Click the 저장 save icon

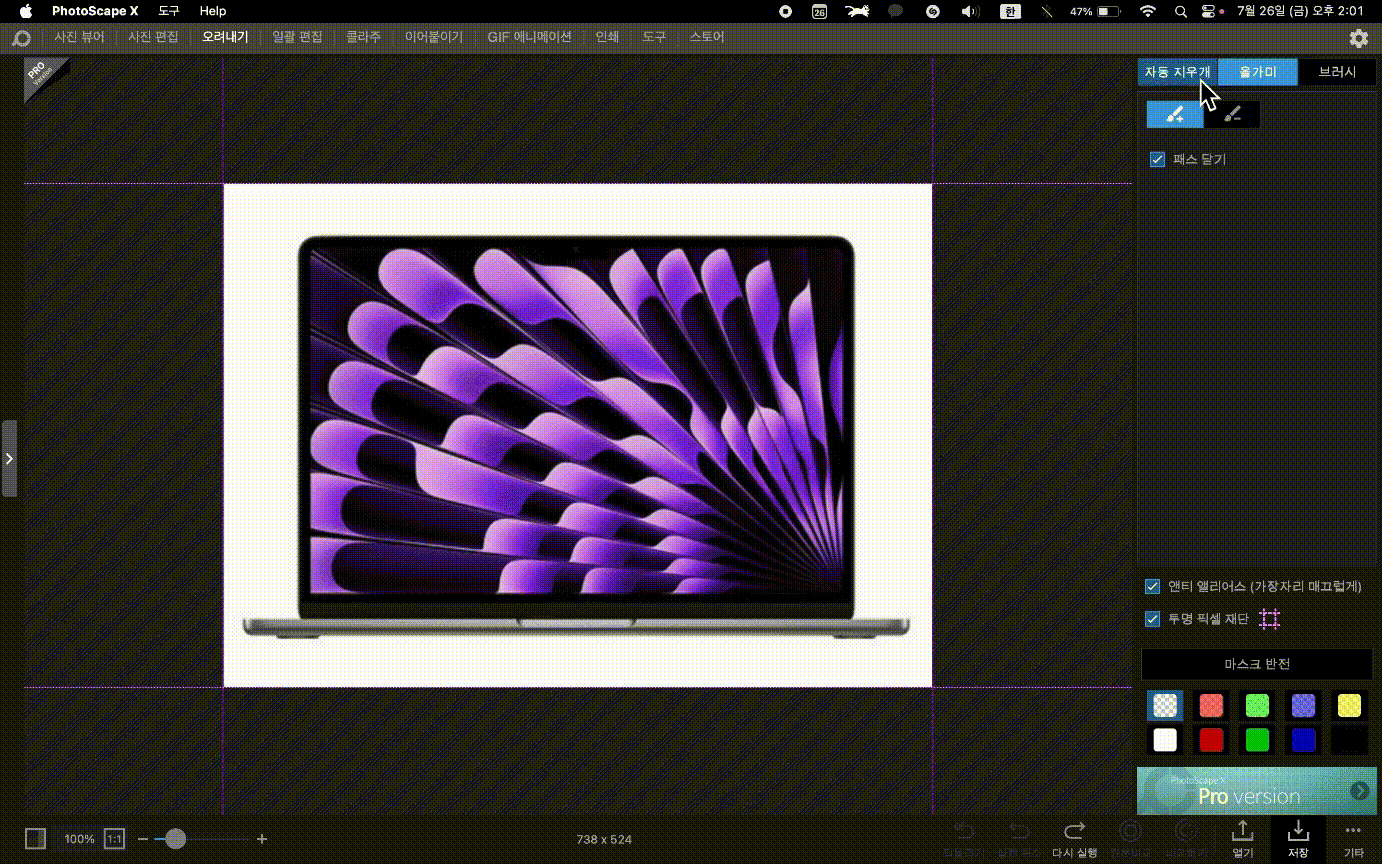tap(1297, 831)
